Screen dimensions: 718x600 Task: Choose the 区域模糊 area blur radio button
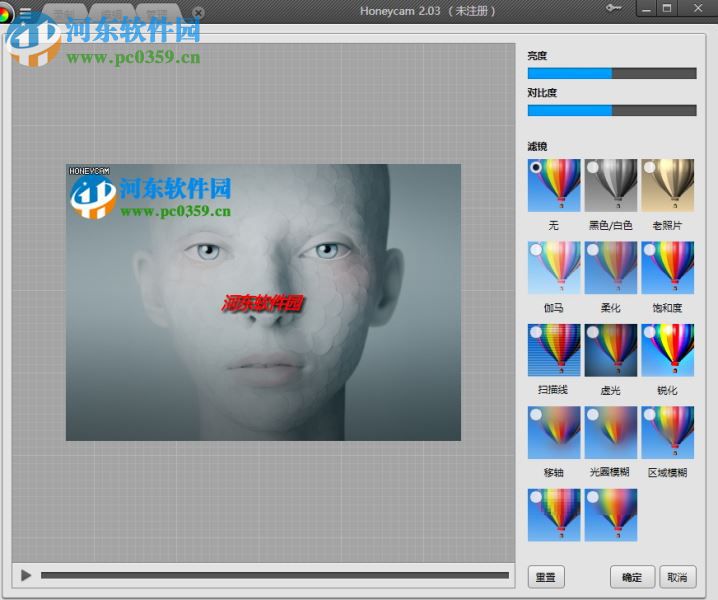[x=649, y=415]
